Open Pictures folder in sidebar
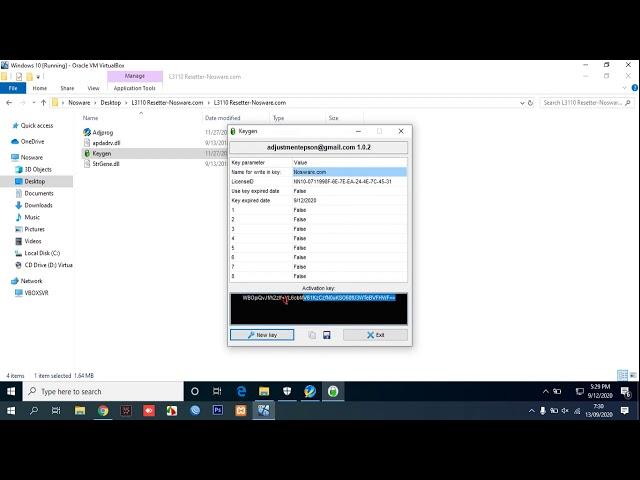This screenshot has width=640, height=480. click(x=30, y=229)
